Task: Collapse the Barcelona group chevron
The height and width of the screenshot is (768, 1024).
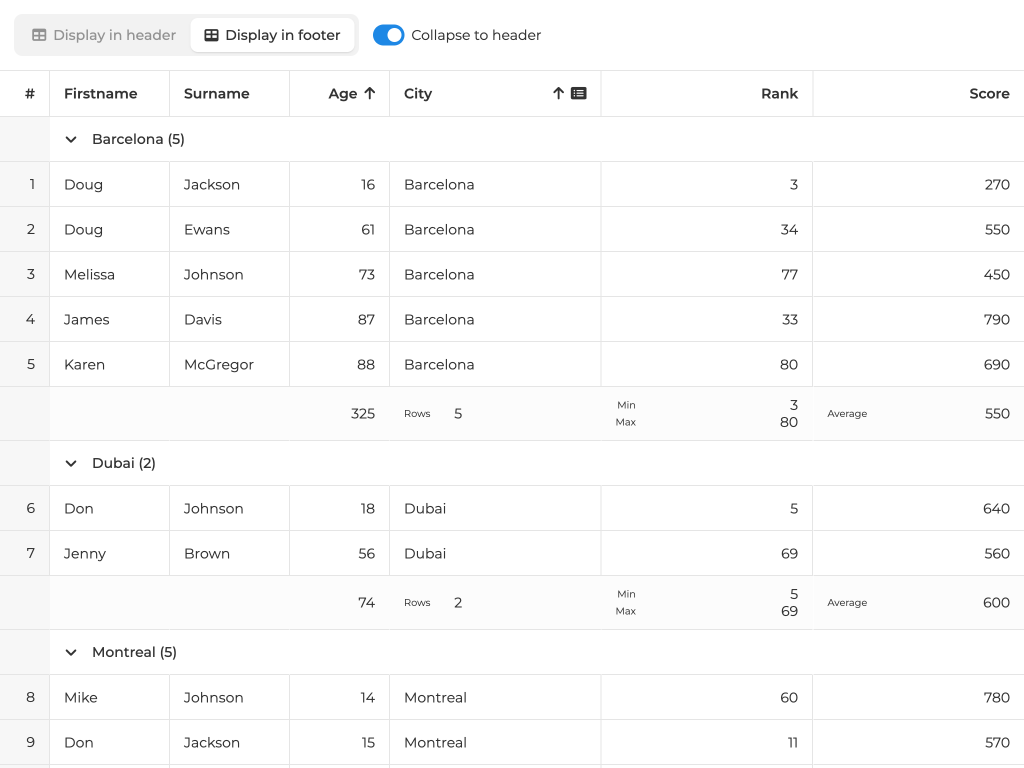Action: [x=71, y=139]
